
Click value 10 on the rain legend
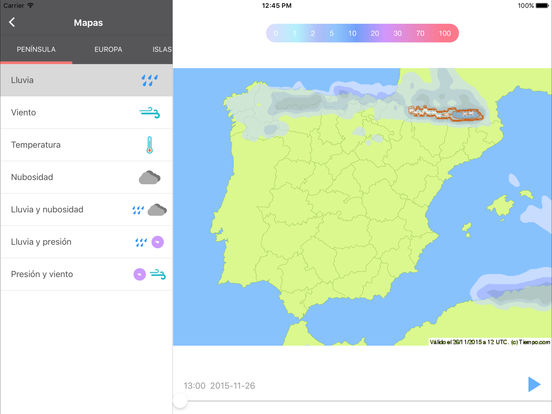coord(352,33)
